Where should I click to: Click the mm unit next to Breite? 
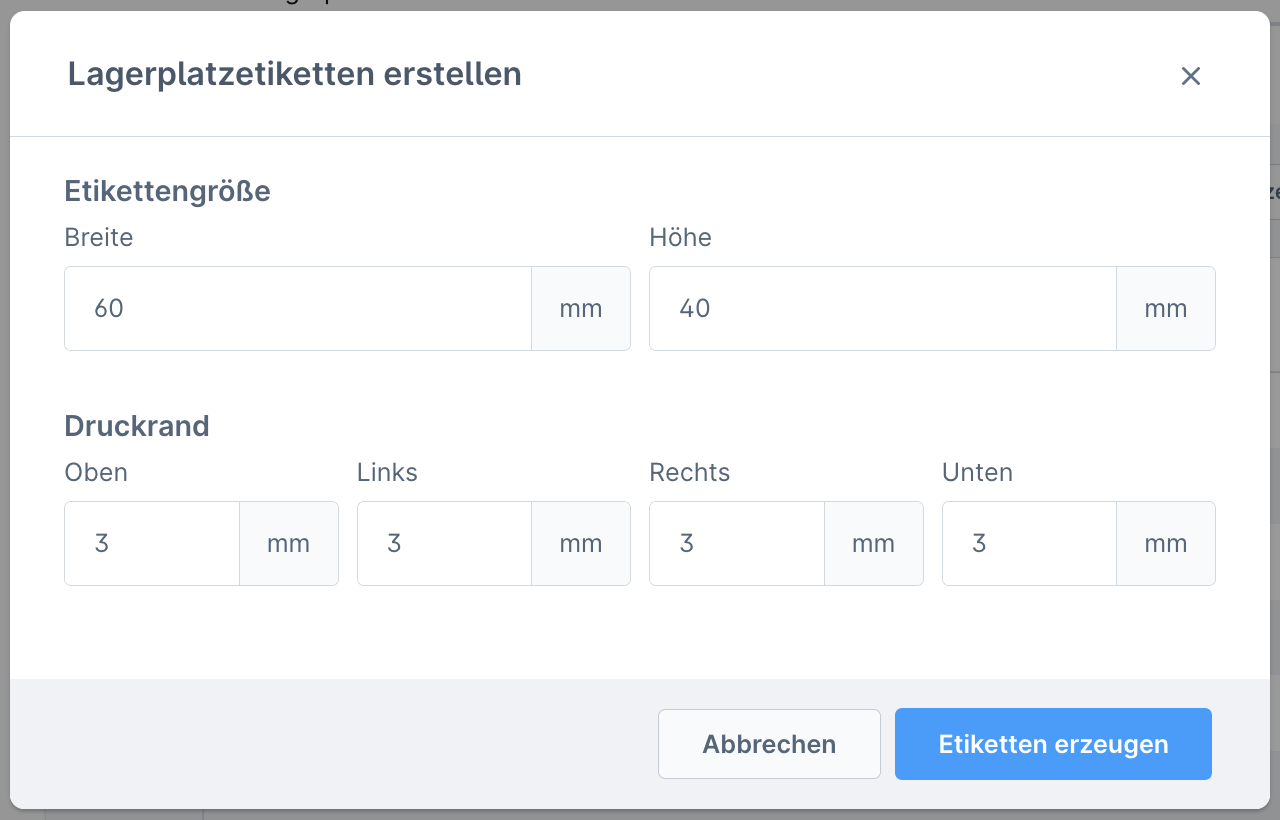coord(581,308)
